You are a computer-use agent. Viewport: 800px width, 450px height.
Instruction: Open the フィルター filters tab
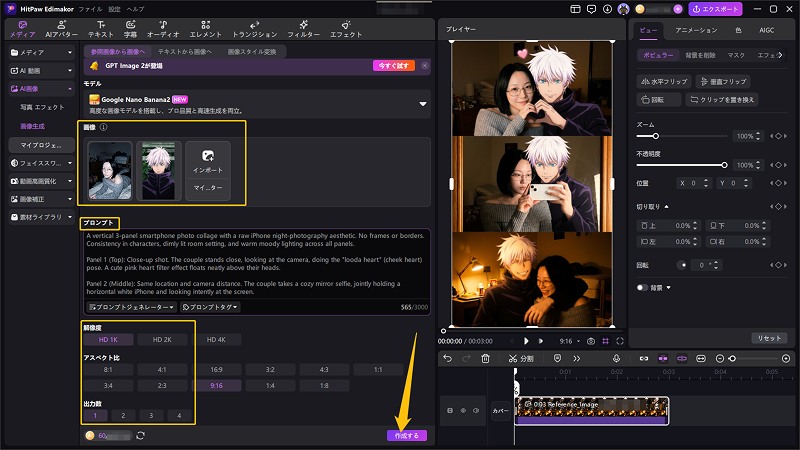(304, 29)
